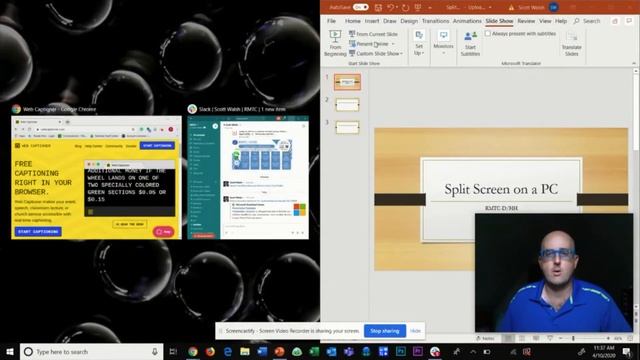Open File Explorer from the taskbar
640x360 pixels.
pos(245,351)
